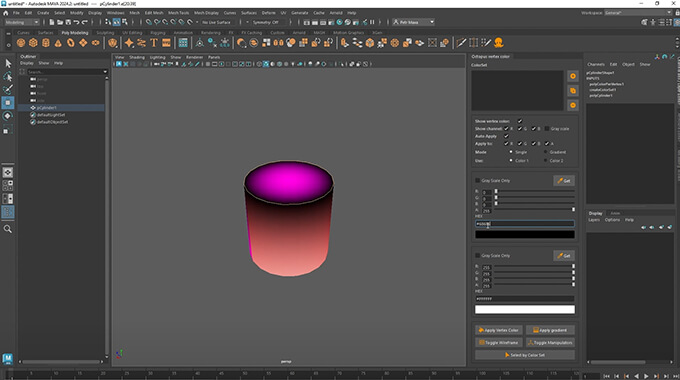Click the Undo arrow icon
Screen dimensions: 680x380
click(76, 22)
